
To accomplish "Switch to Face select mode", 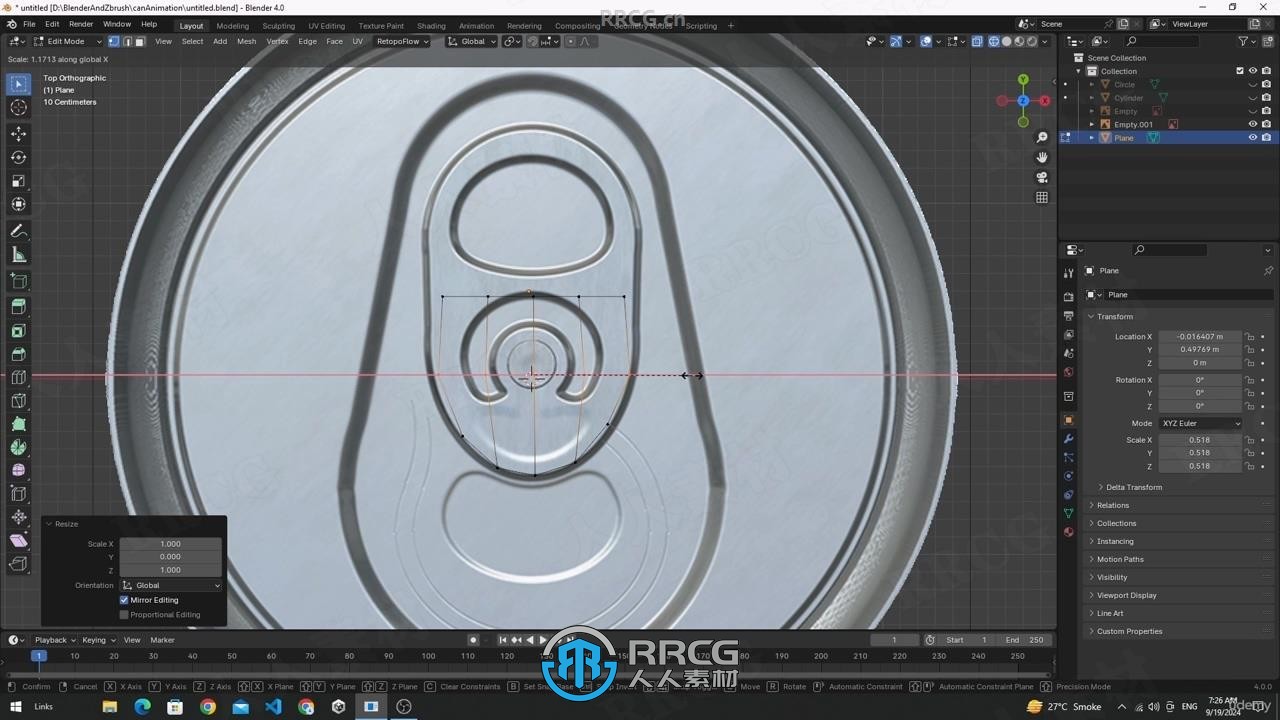I will coord(140,41).
